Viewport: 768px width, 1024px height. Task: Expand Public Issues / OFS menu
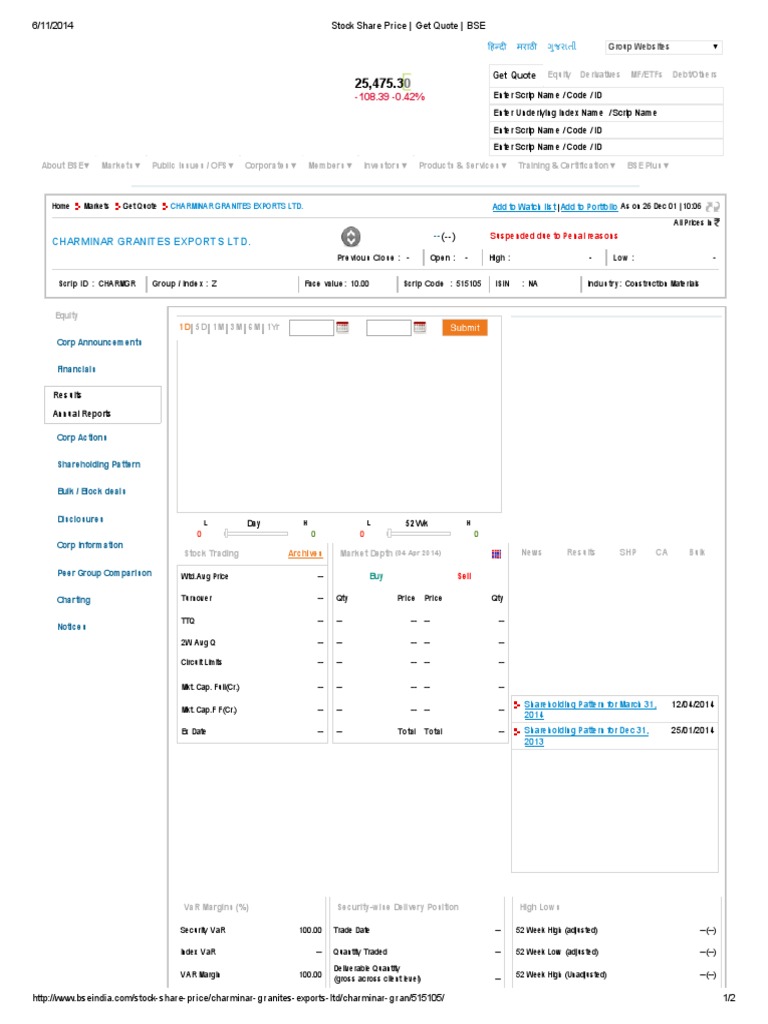click(193, 165)
